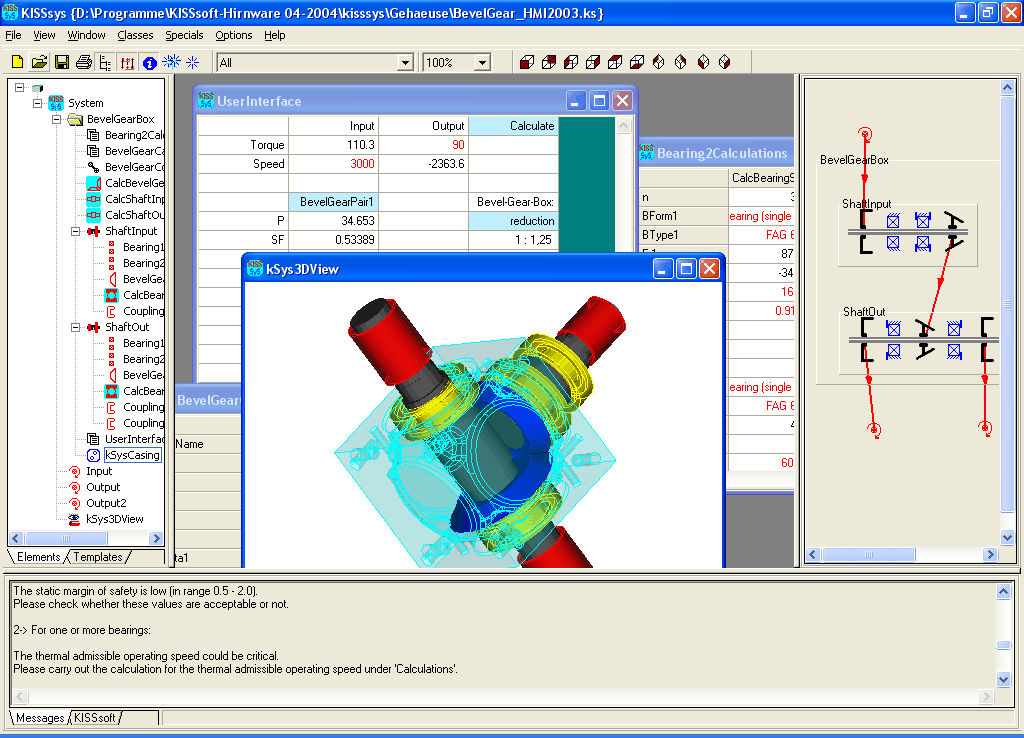
Task: Open the Classes menu
Action: tap(135, 35)
